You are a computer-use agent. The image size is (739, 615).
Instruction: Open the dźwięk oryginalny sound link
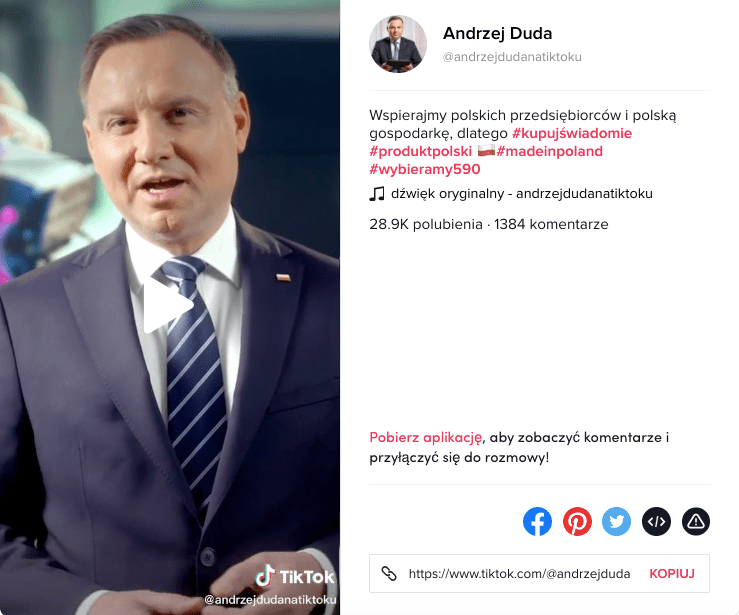coord(522,194)
